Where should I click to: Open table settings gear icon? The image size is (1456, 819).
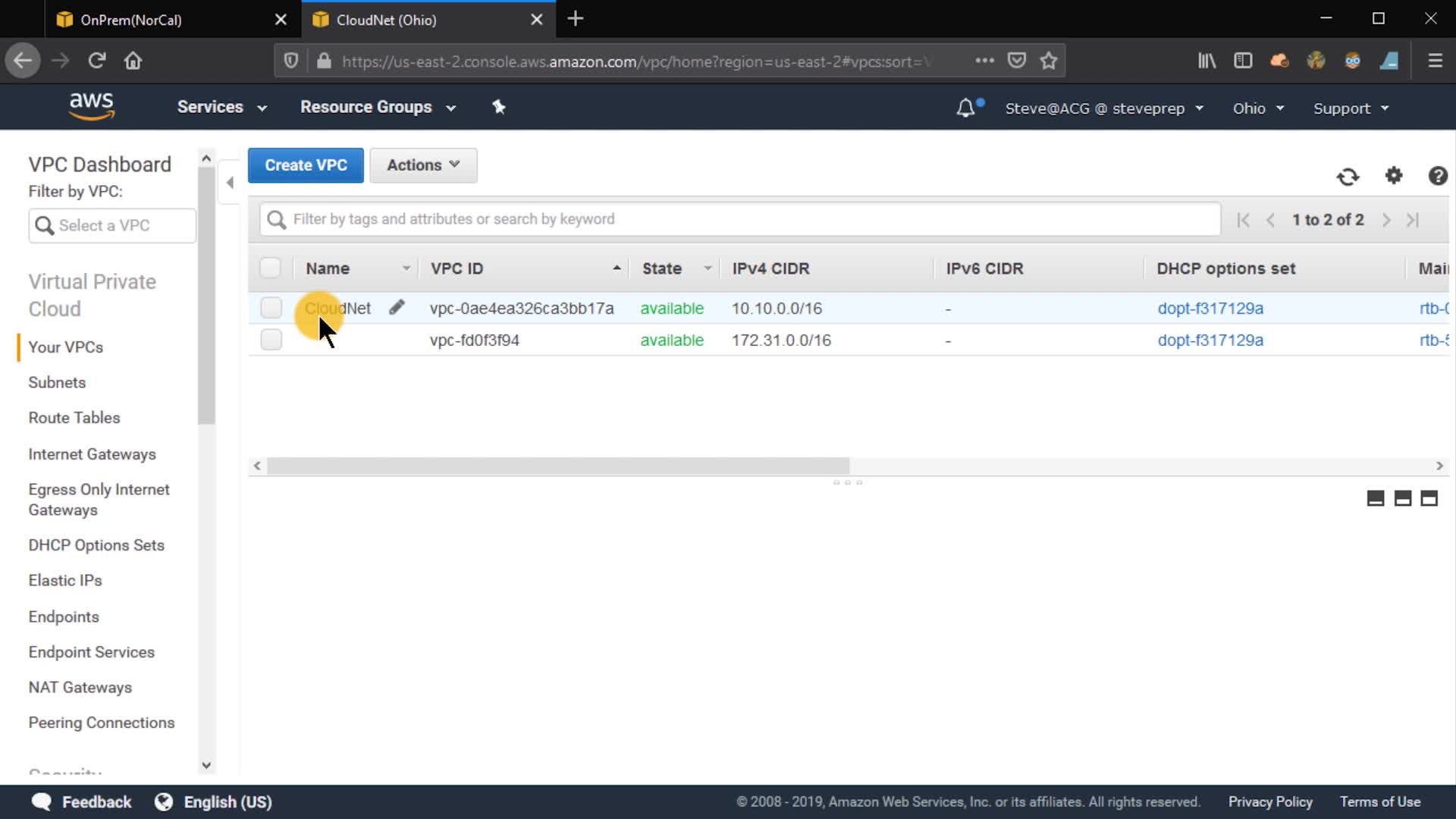[x=1394, y=176]
